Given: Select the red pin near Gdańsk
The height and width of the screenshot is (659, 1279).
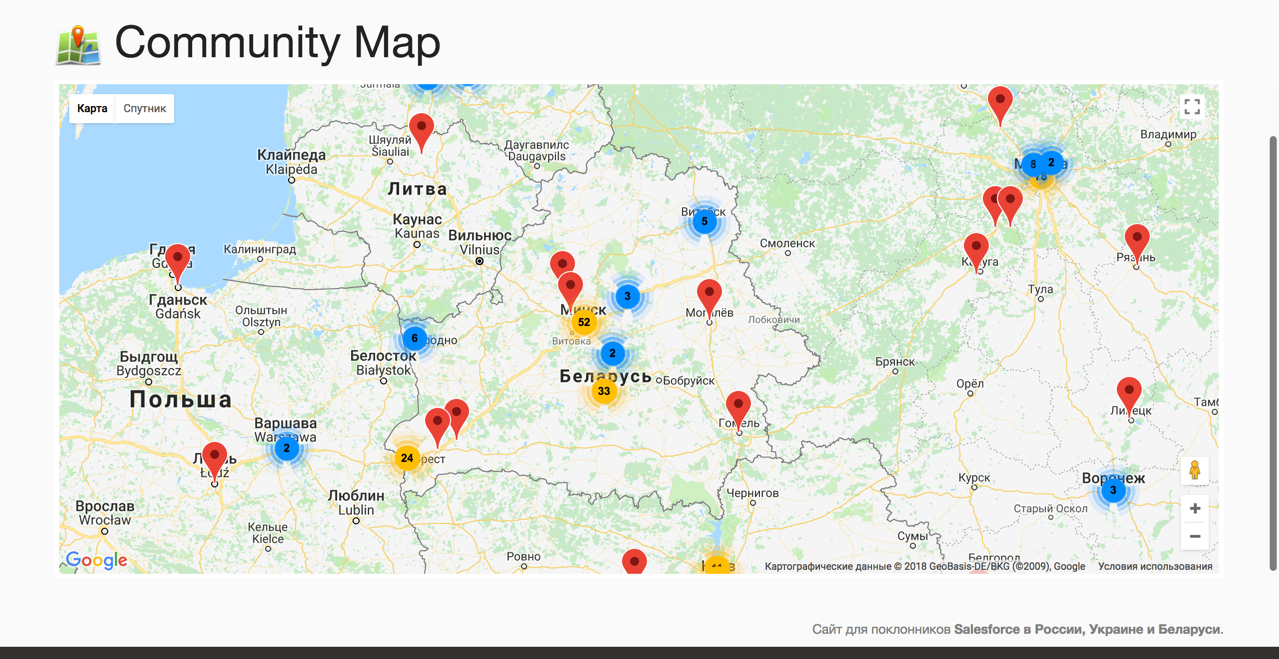Looking at the screenshot, I should pos(178,261).
